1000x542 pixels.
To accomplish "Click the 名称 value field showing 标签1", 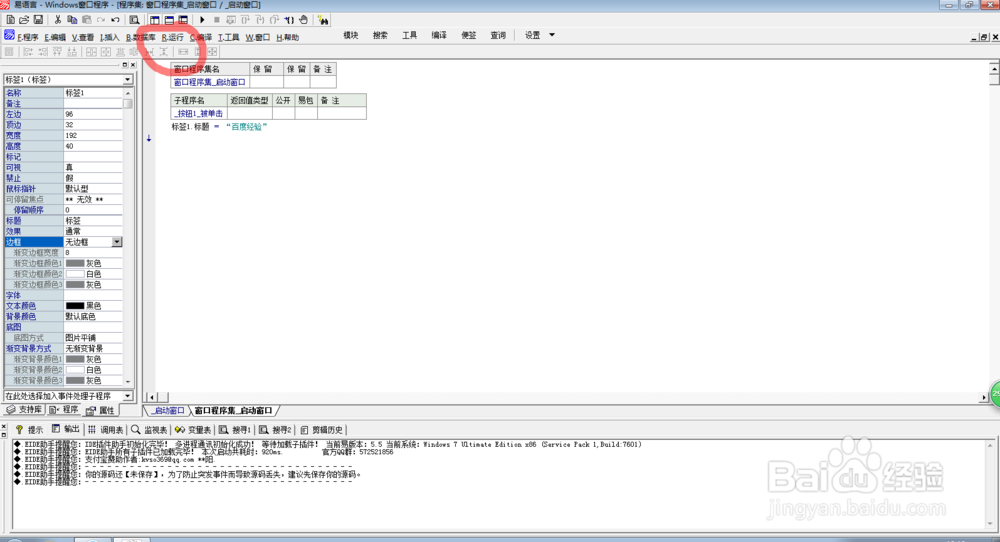I will pos(92,93).
